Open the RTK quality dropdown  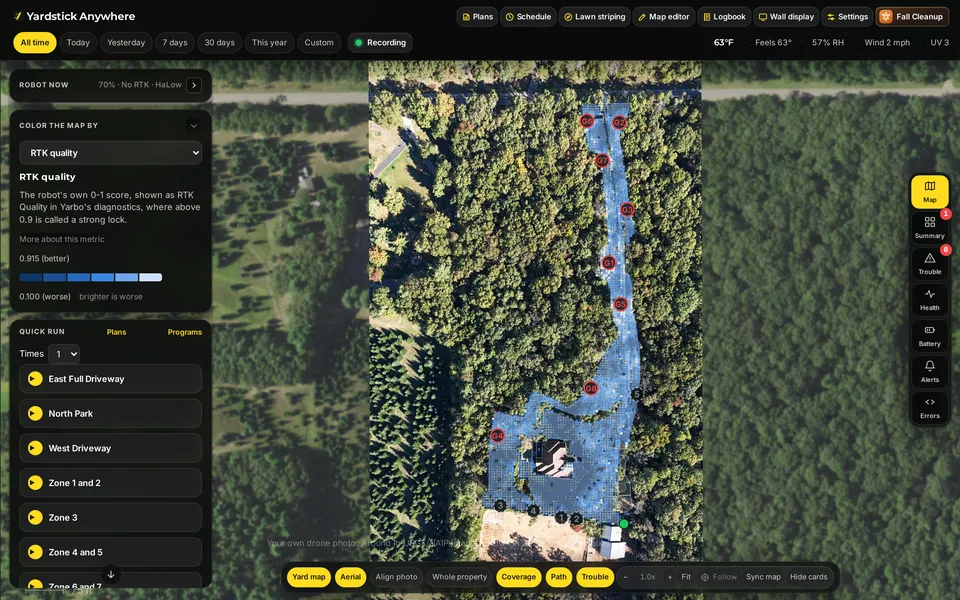click(110, 153)
